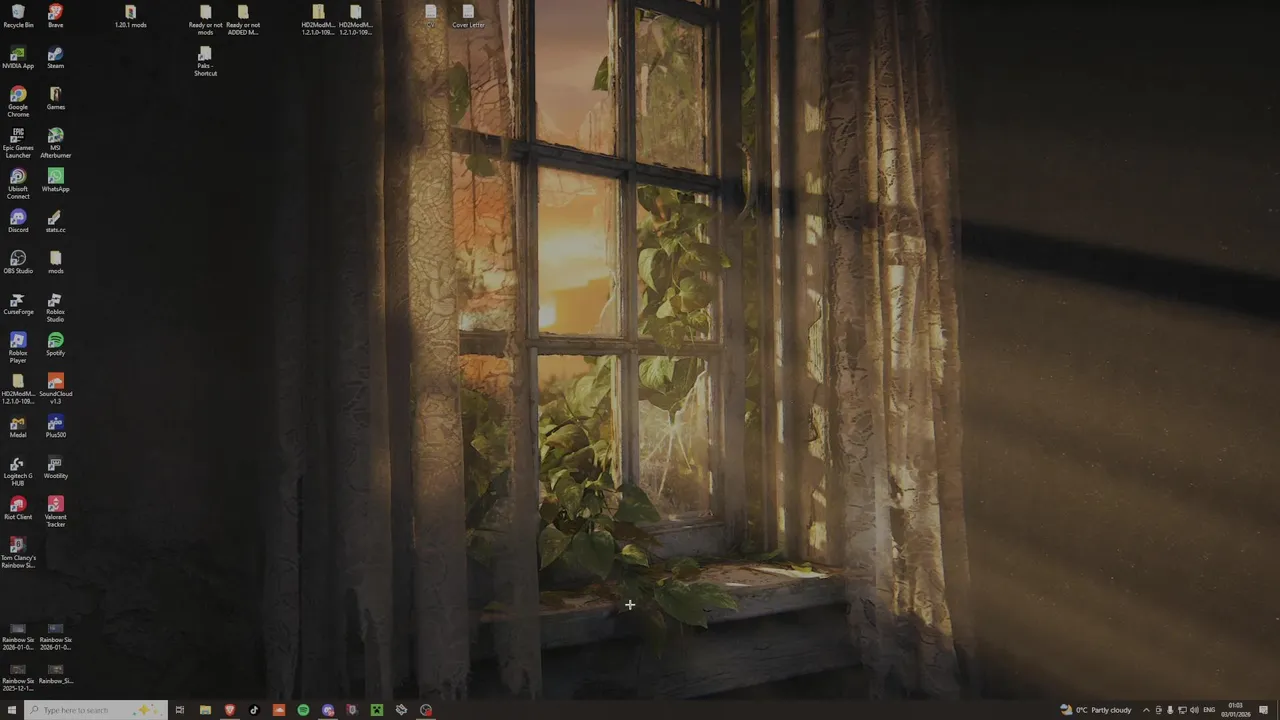Viewport: 1280px width, 720px height.
Task: Click the Type here to search box
Action: coord(96,710)
